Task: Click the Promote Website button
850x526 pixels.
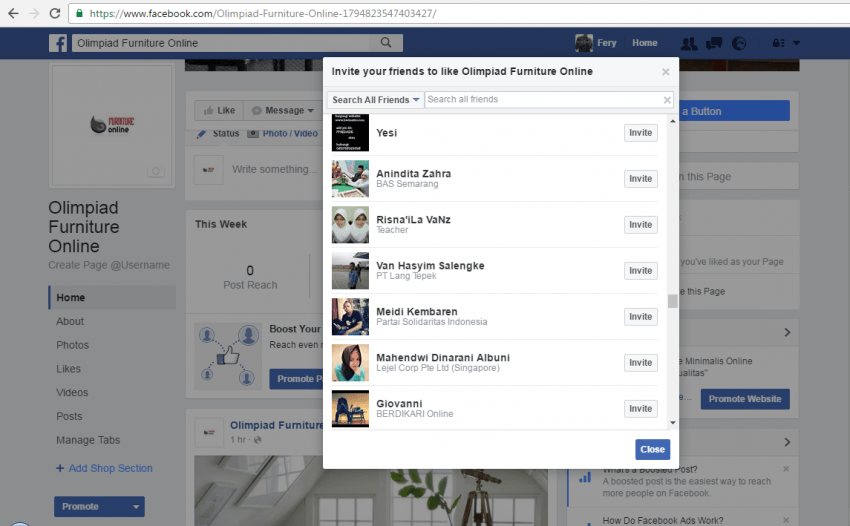Action: tap(745, 399)
